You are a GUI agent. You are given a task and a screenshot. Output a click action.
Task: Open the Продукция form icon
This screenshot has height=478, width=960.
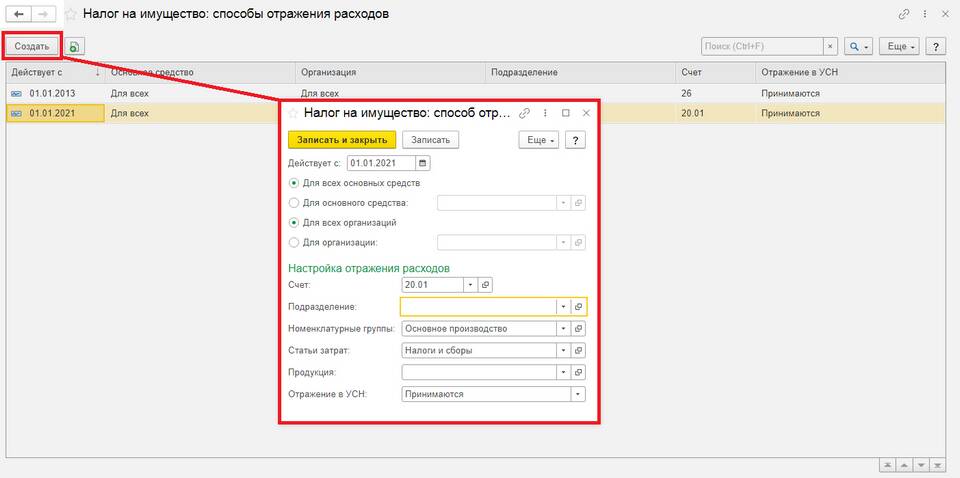pyautogui.click(x=579, y=372)
